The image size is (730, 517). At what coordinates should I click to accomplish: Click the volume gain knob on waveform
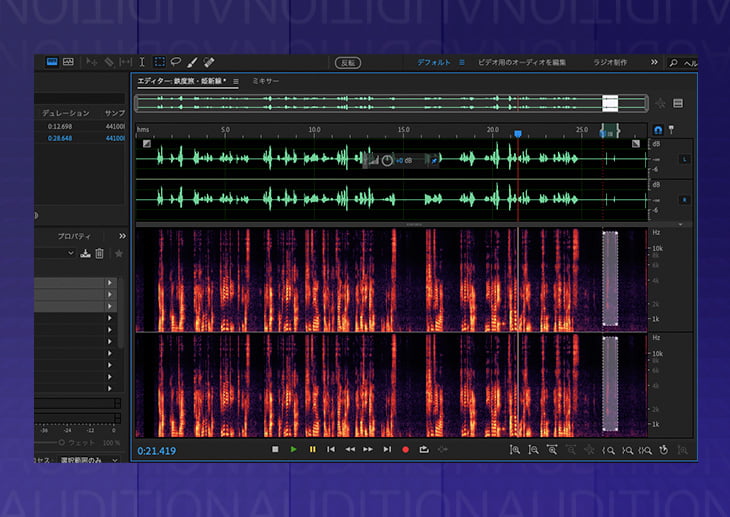click(388, 160)
